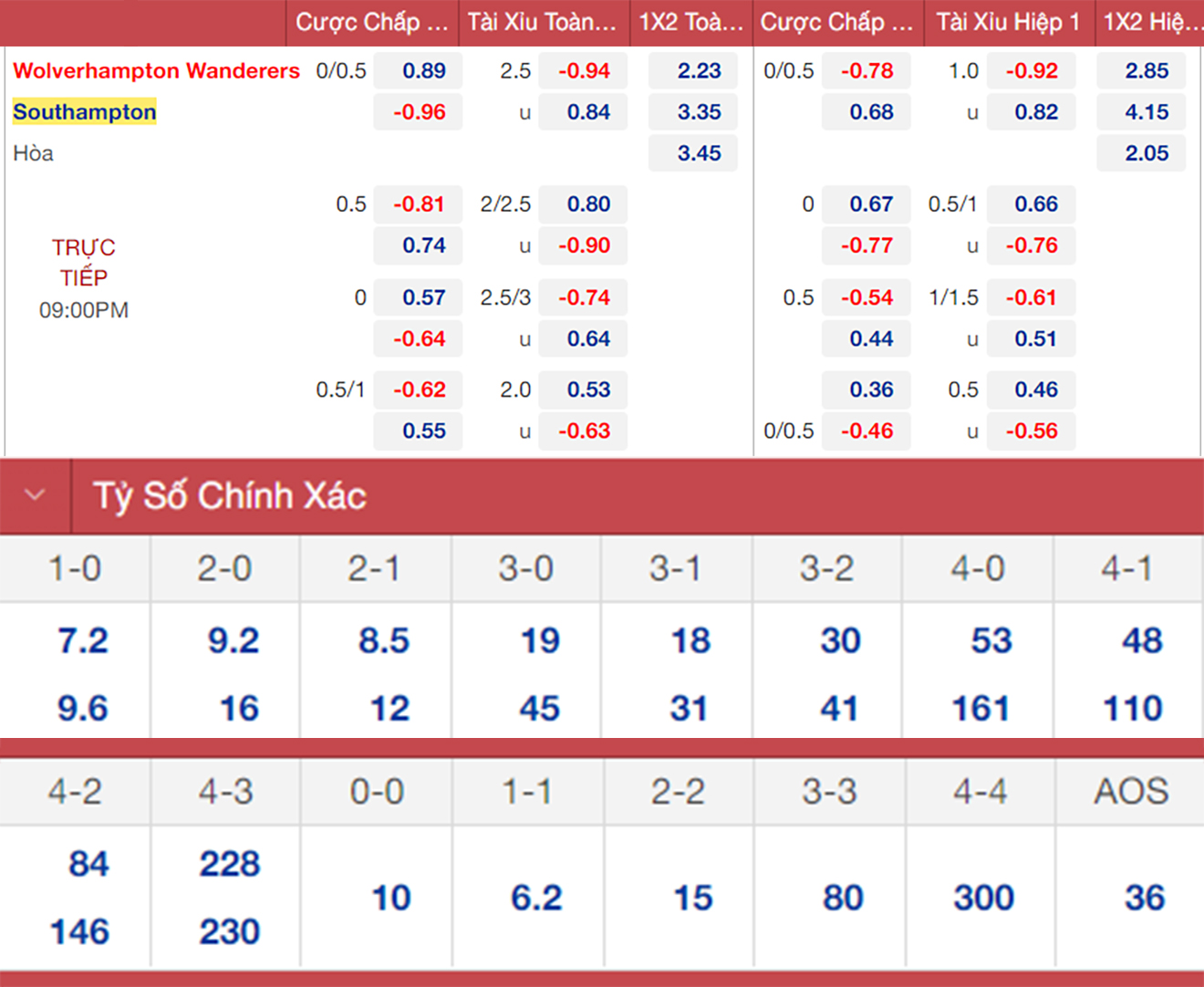1204x987 pixels.
Task: Open the 1X2 Hiệ... column header
Action: click(x=1153, y=22)
